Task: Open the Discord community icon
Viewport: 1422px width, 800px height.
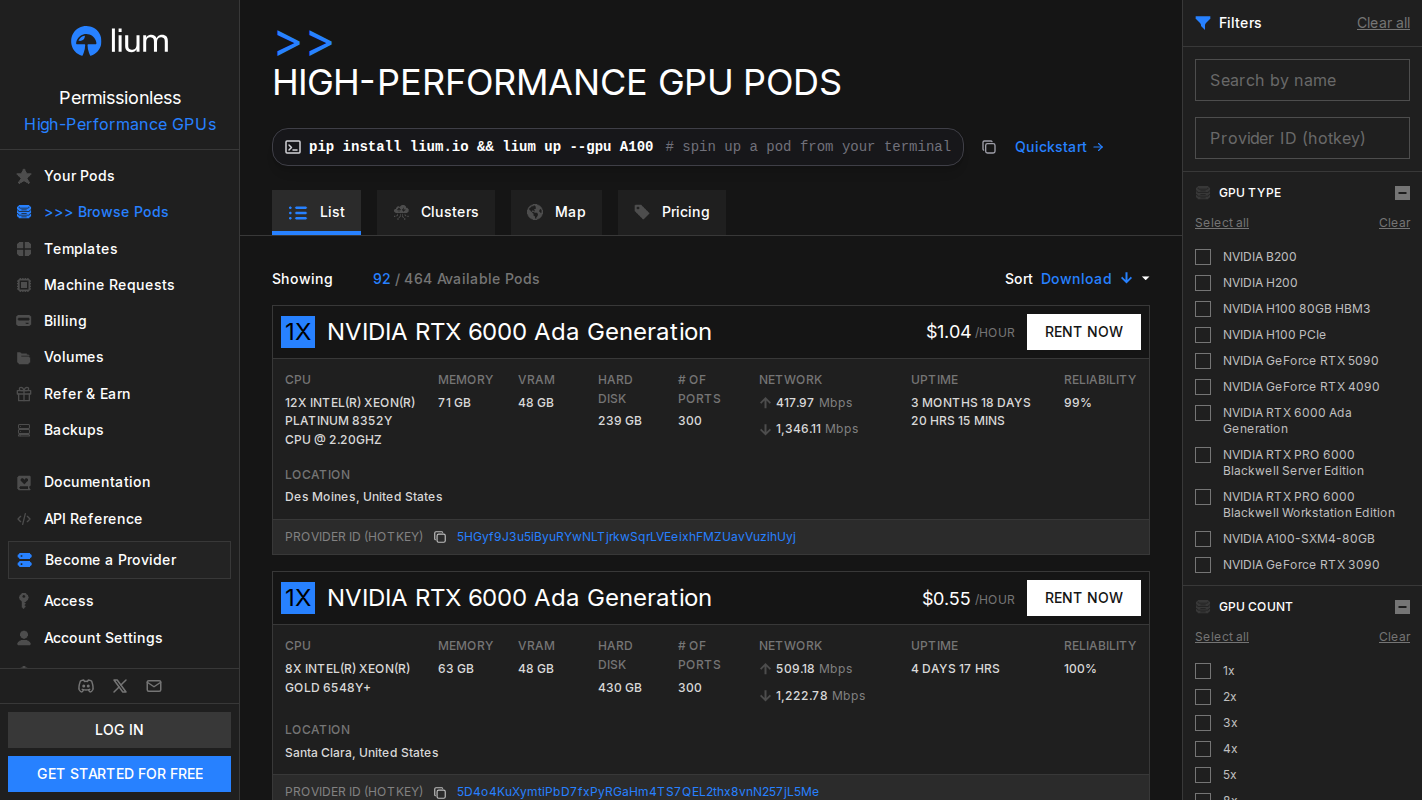Action: (86, 686)
